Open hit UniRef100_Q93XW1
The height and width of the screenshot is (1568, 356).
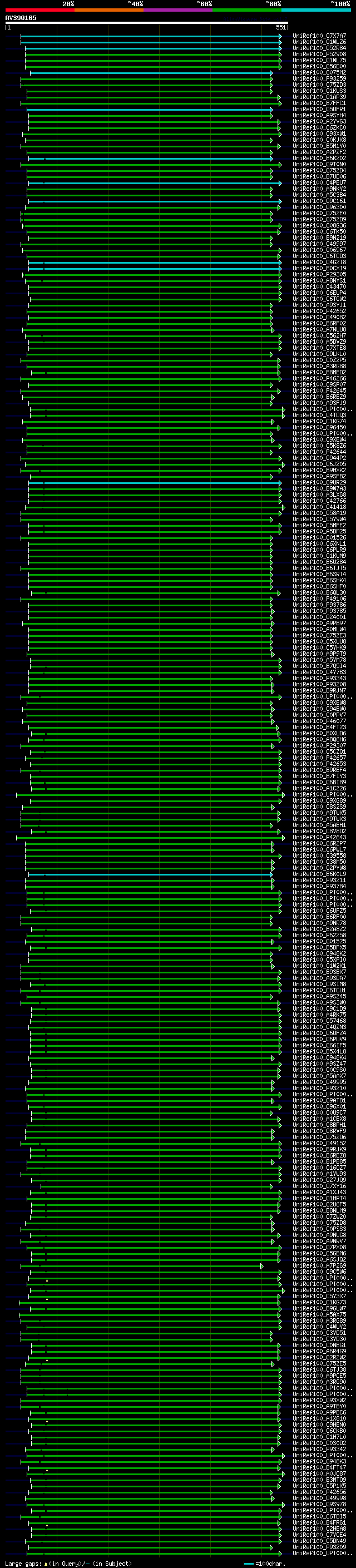point(319,134)
